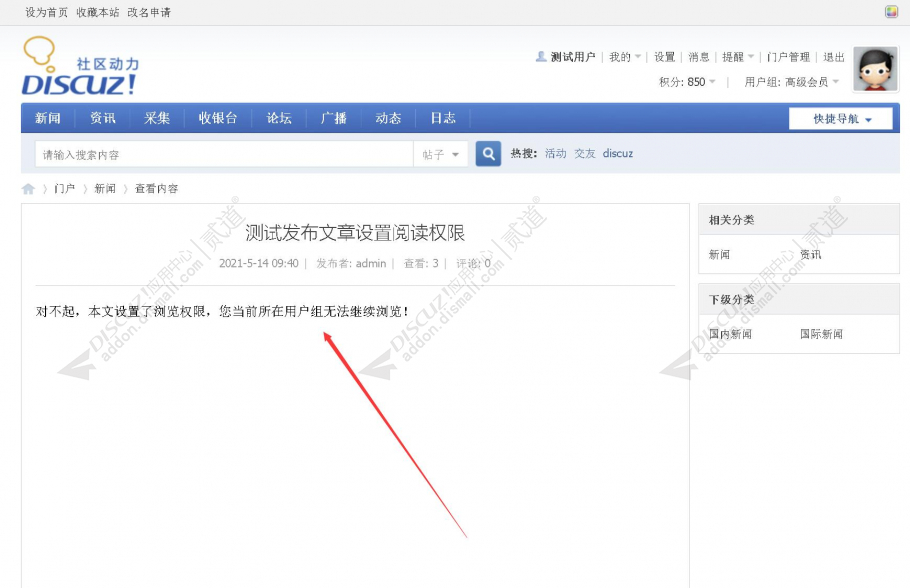Click the date 2021-5-14 09:40
910x588 pixels.
(x=259, y=264)
